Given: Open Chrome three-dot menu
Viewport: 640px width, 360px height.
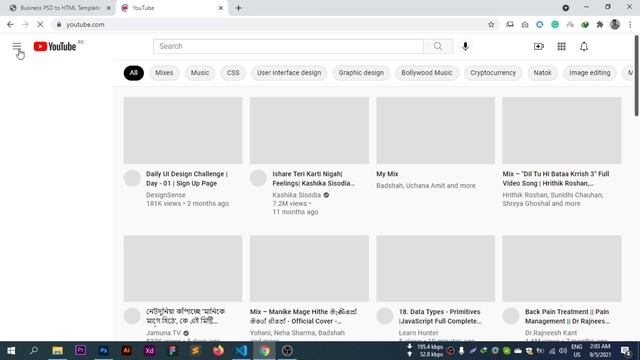Looking at the screenshot, I should coord(630,24).
